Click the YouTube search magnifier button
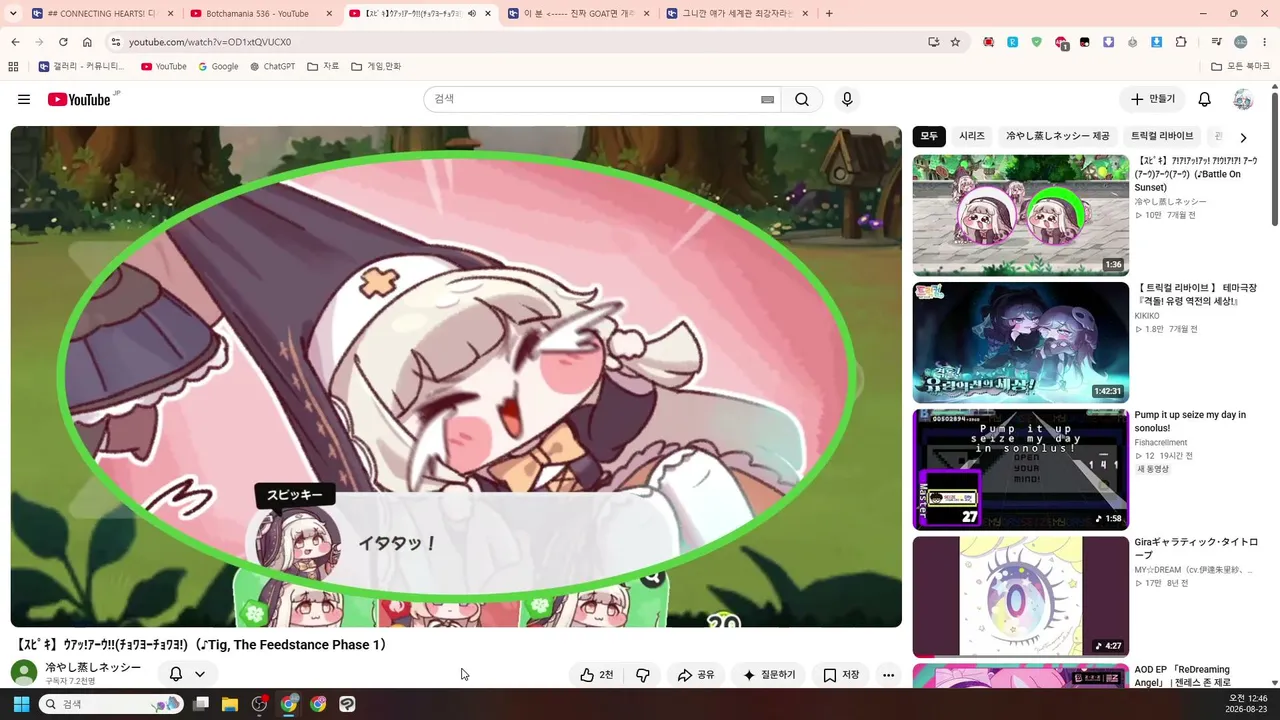 click(802, 99)
